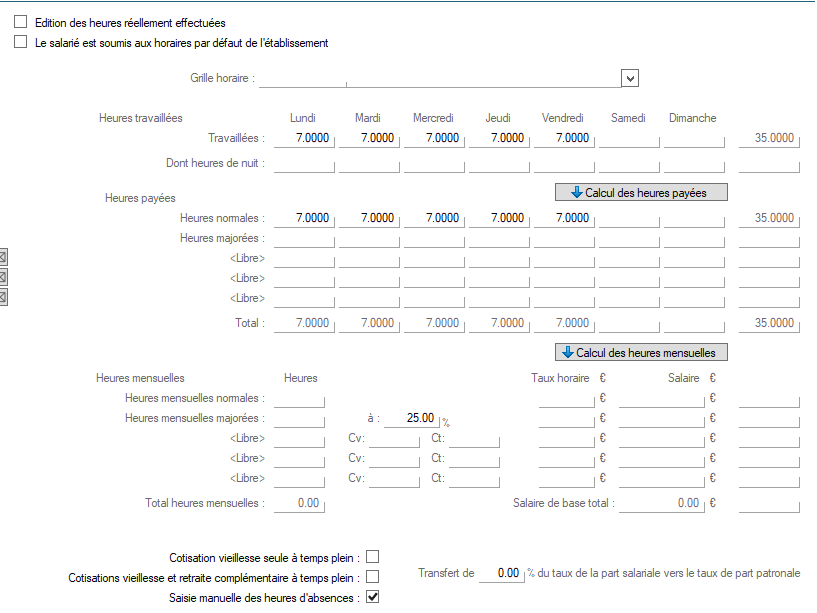Select the Travaillées field for Lundi
817x613 pixels.
coord(304,138)
